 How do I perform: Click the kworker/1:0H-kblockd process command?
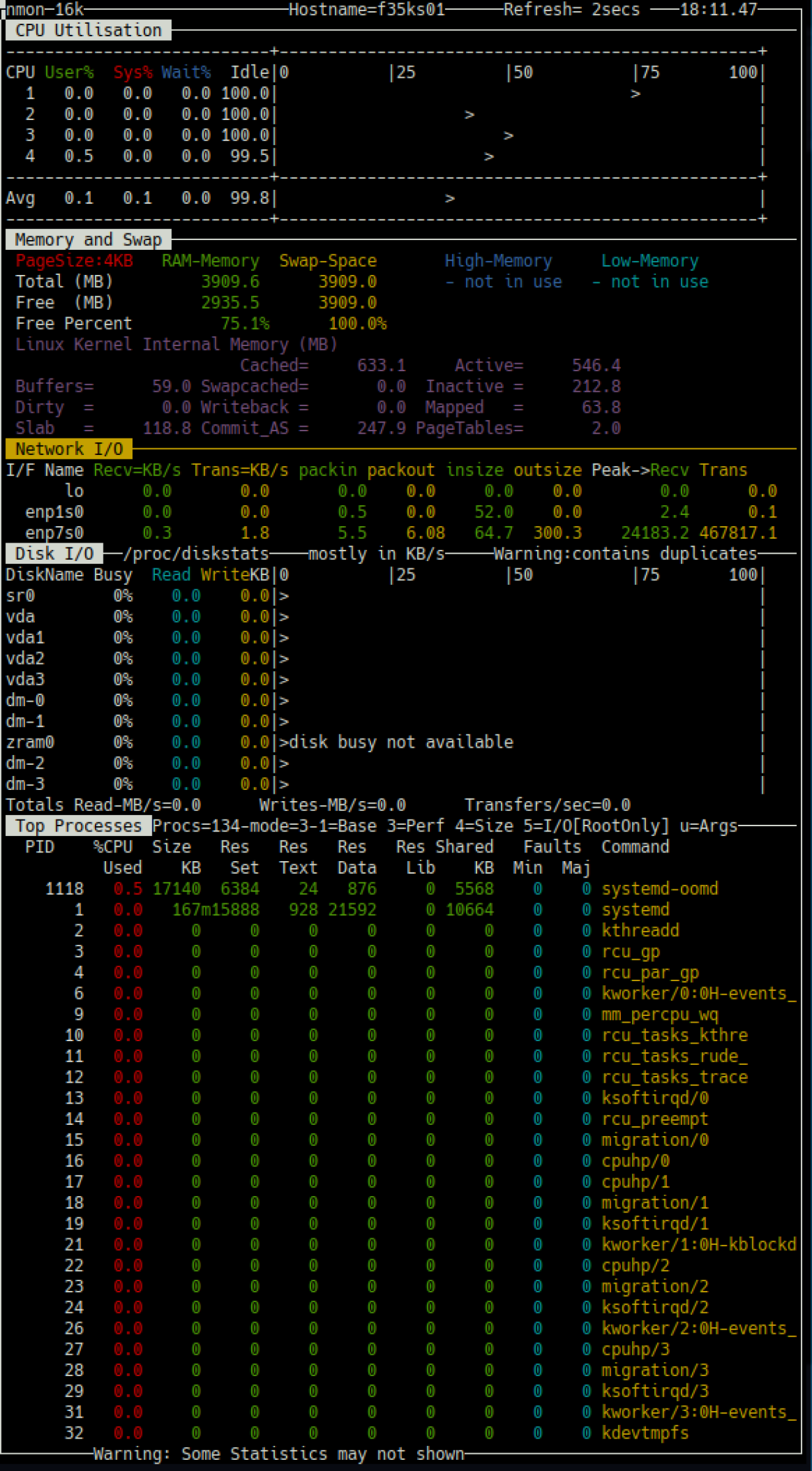pyautogui.click(x=699, y=1244)
